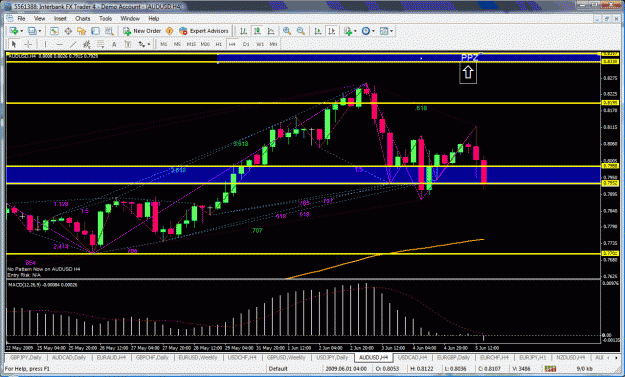Image resolution: width=625 pixels, height=377 pixels.
Task: Switch to Candlesticks chart display
Action: [257, 31]
